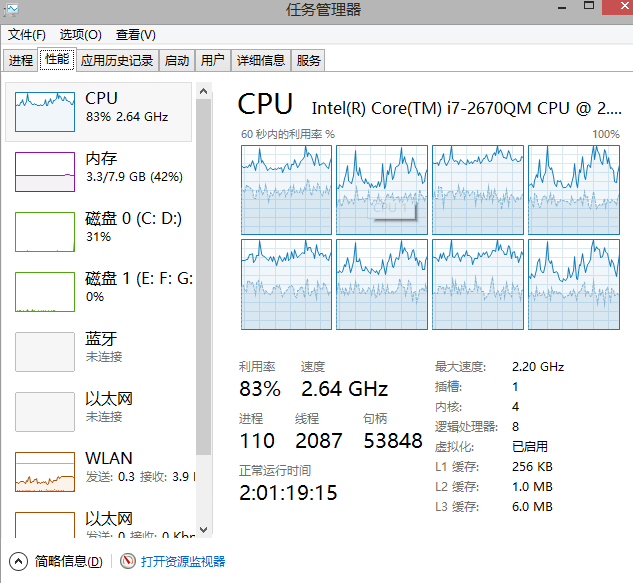Click the fourth logical processor graph, bottom row
Image resolution: width=633 pixels, height=583 pixels.
574,284
